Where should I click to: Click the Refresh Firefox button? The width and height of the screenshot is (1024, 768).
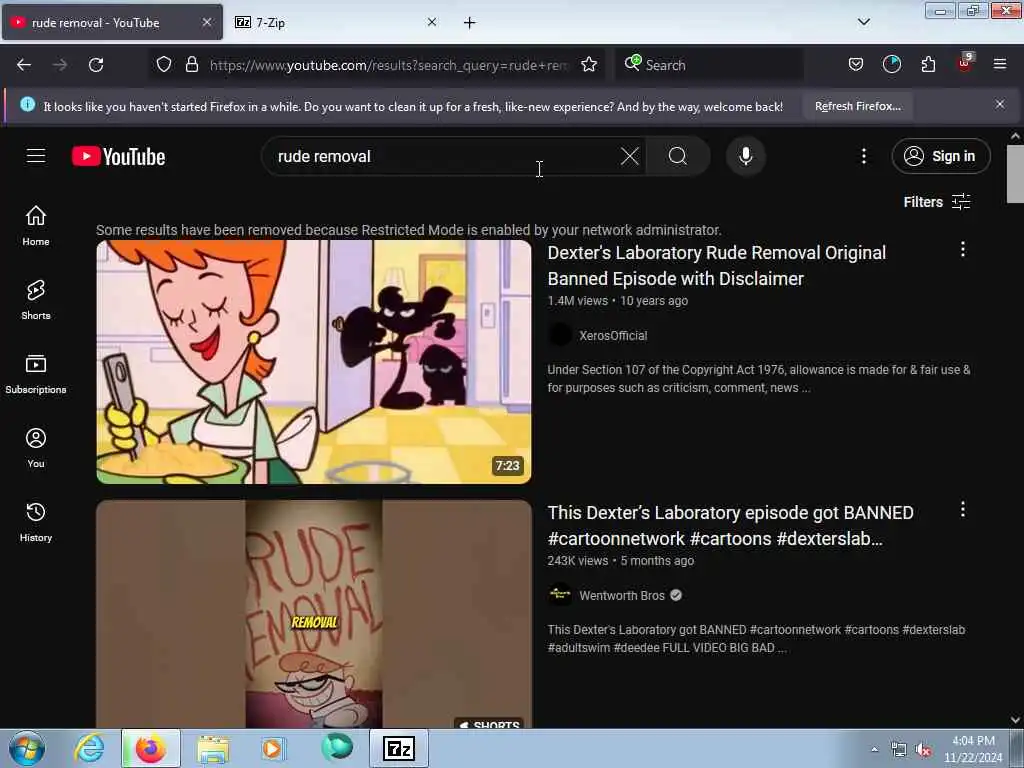(x=857, y=106)
